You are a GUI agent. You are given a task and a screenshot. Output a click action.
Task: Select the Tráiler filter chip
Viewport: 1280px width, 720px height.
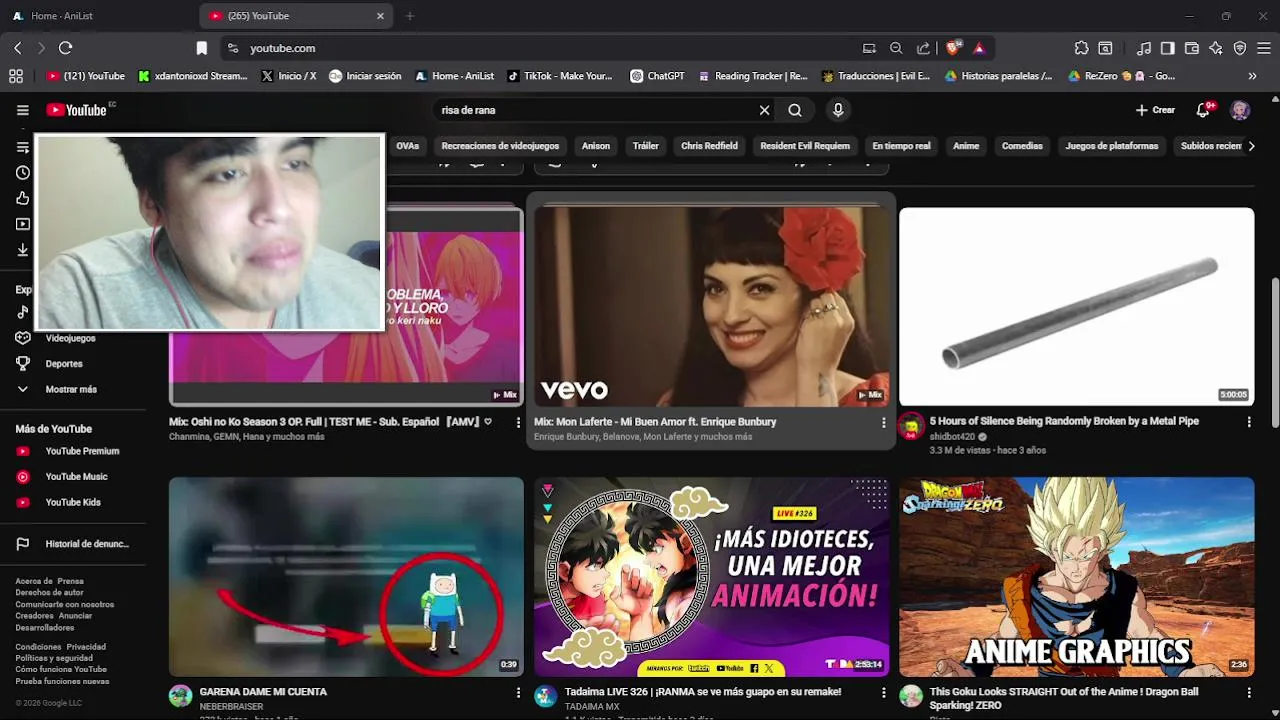click(x=646, y=146)
